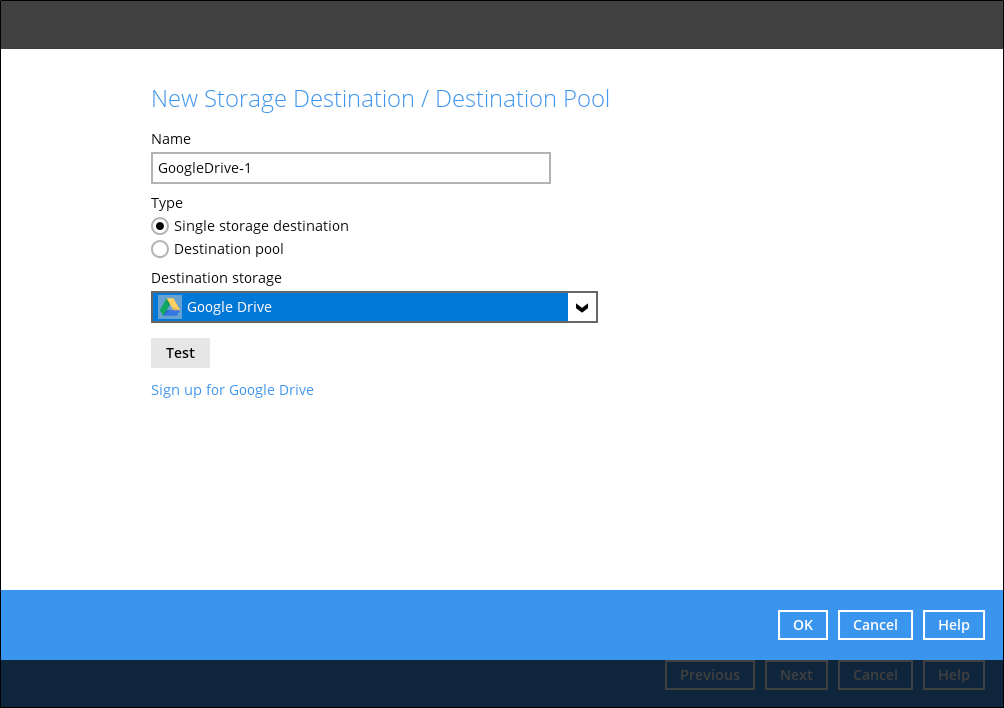Viewport: 1004px width, 708px height.
Task: Click the Destination storage label
Action: (216, 278)
